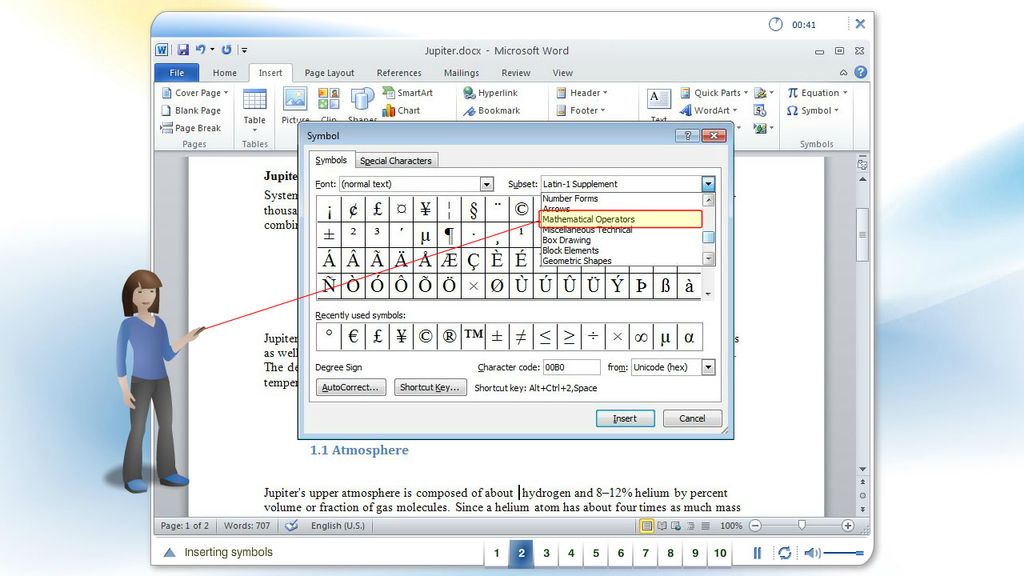Go to tutorial step 3
This screenshot has height=576, width=1024.
tap(546, 553)
